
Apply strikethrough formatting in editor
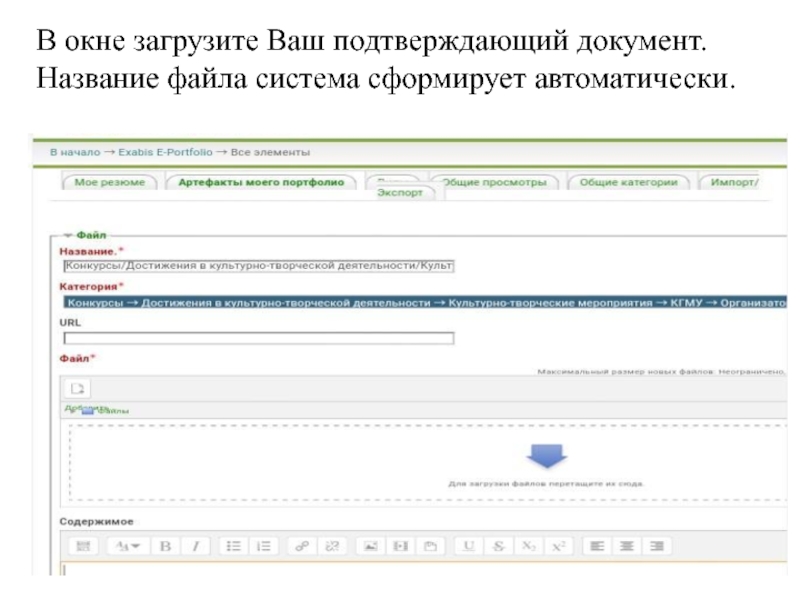(498, 546)
